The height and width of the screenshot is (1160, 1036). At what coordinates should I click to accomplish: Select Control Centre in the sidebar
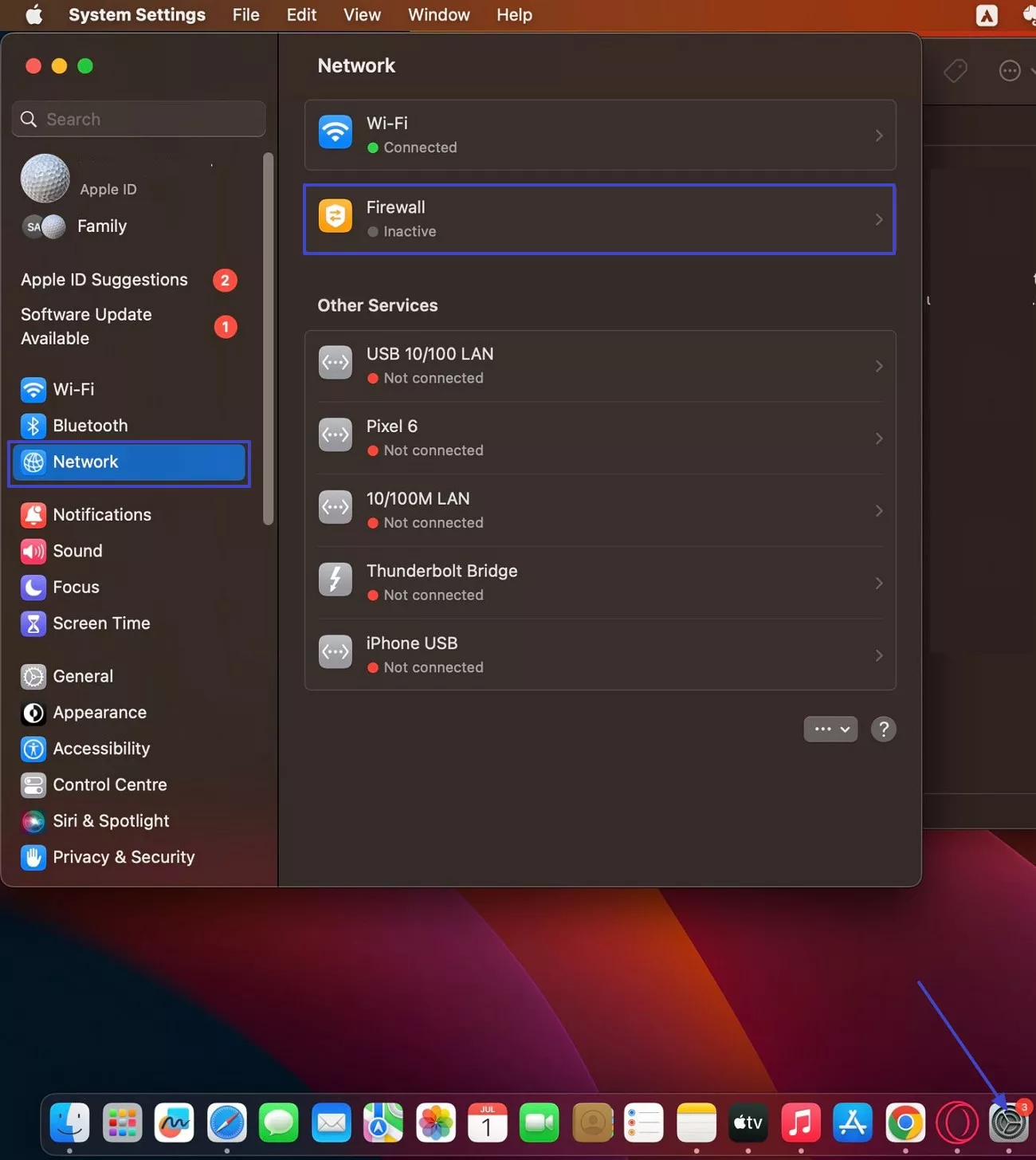click(109, 785)
